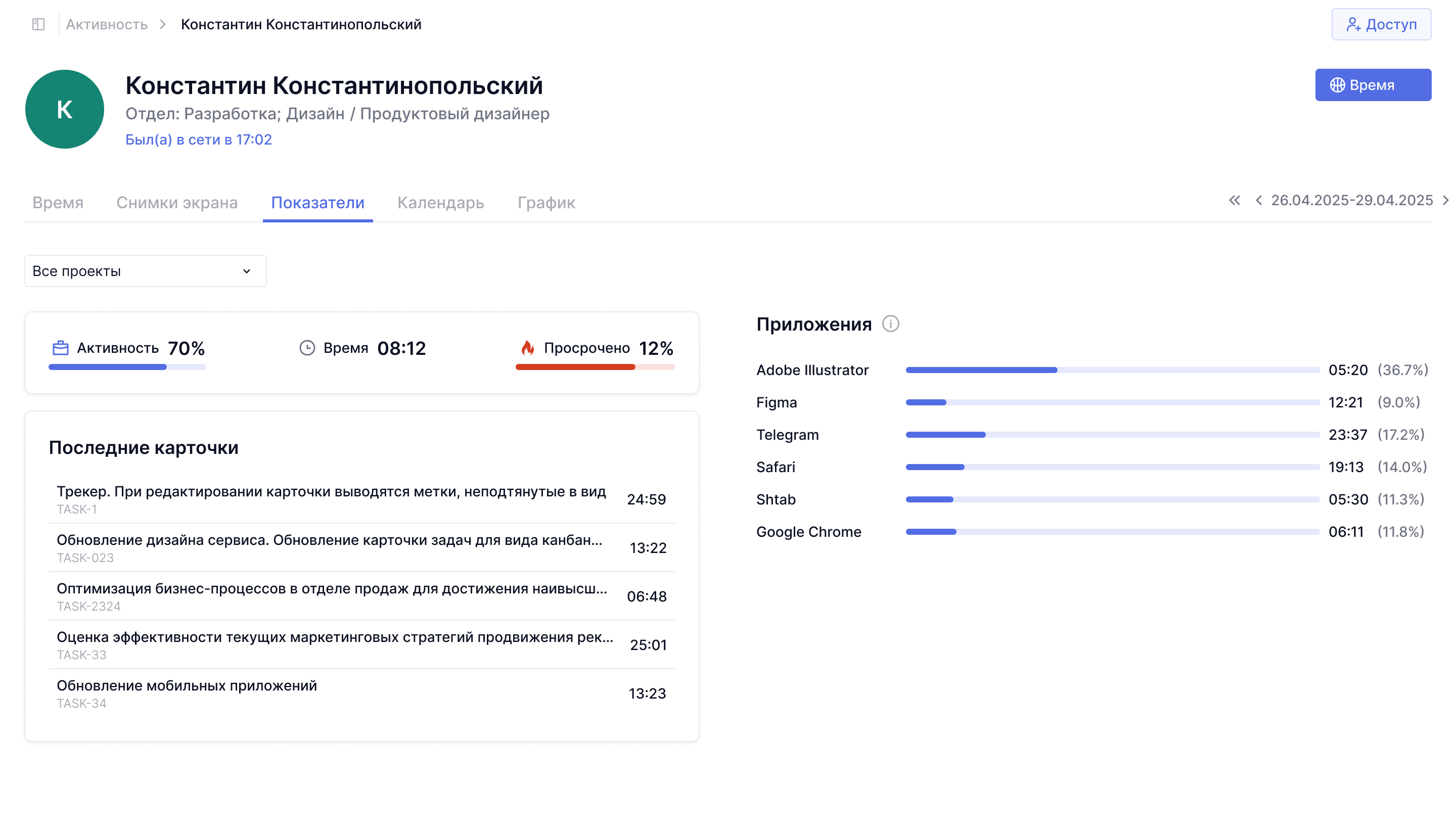
Task: Open the date range 26.04.2025-29.04.2025
Action: point(1352,200)
